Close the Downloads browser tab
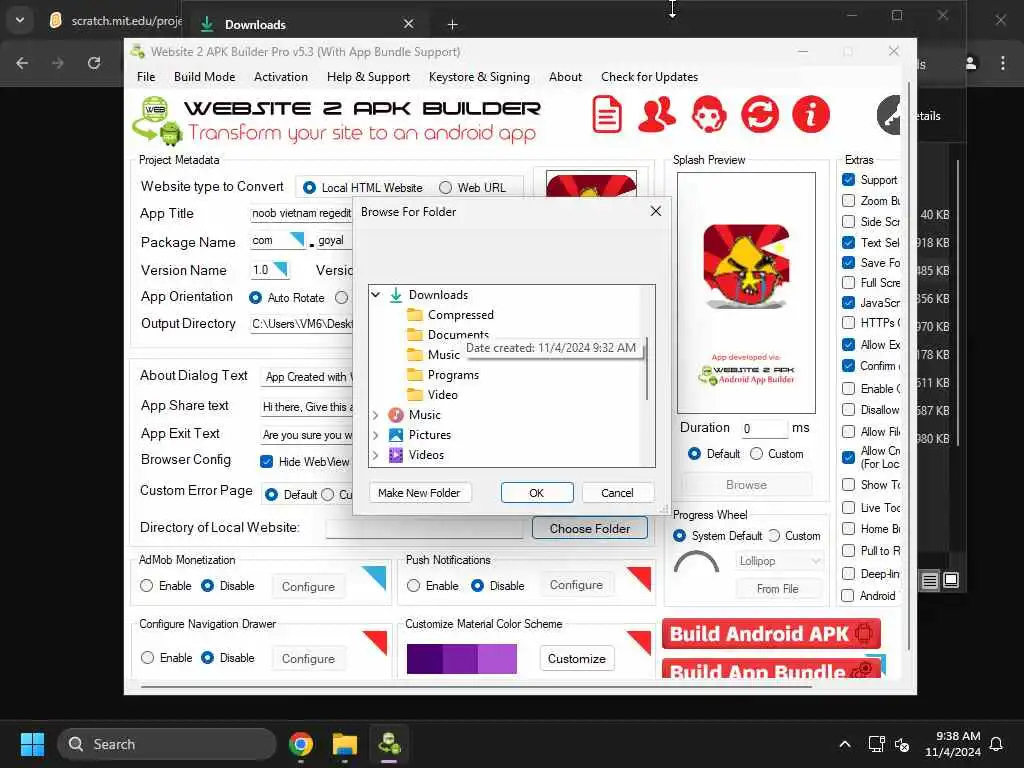Viewport: 1024px width, 768px height. [408, 24]
